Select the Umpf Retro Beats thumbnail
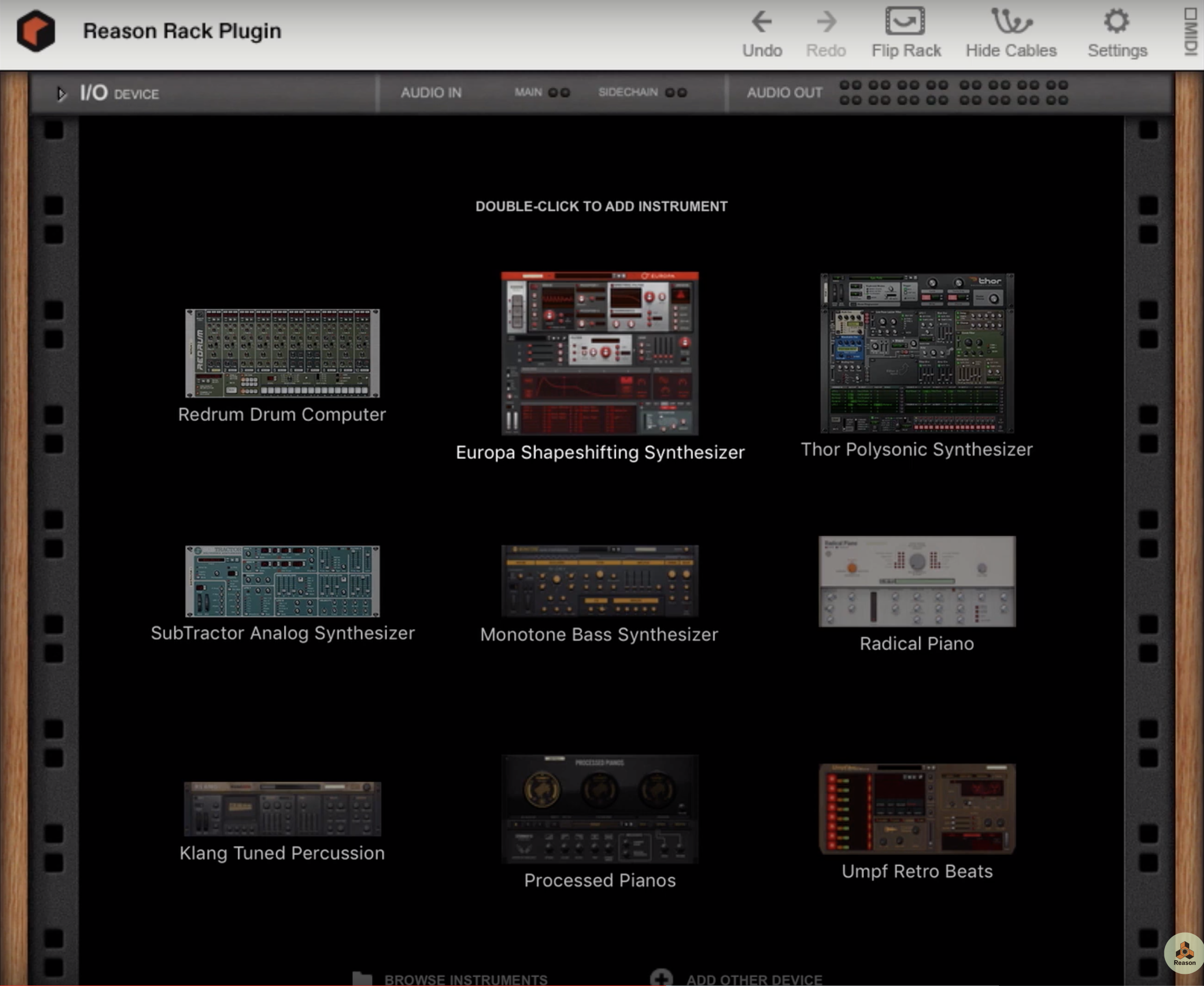This screenshot has height=986, width=1204. 917,809
